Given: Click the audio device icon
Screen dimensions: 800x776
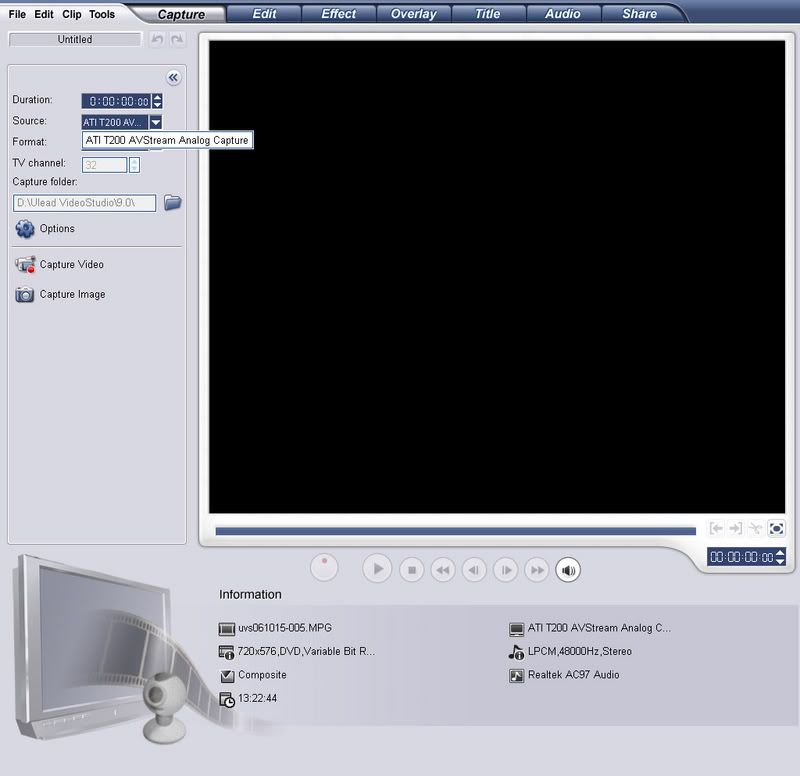Looking at the screenshot, I should (516, 675).
